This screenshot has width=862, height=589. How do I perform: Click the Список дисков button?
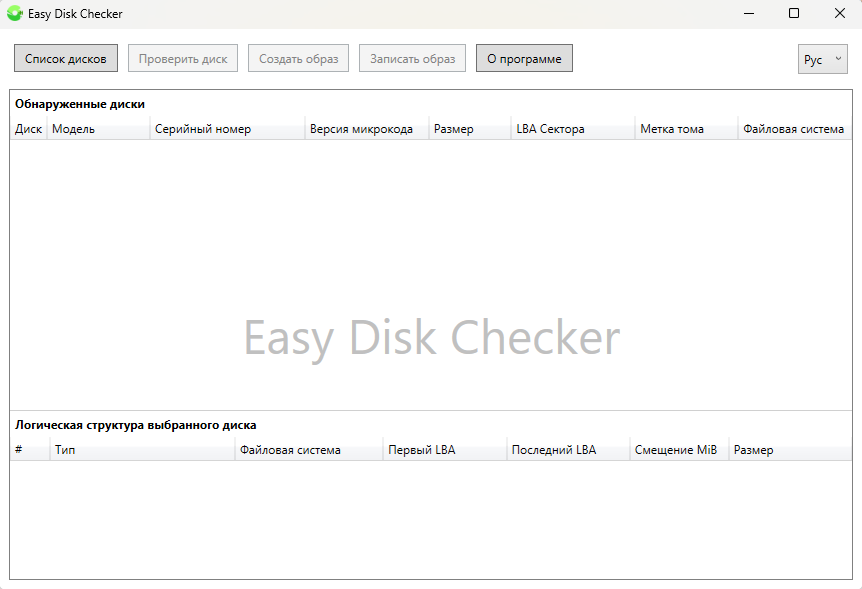click(x=66, y=58)
